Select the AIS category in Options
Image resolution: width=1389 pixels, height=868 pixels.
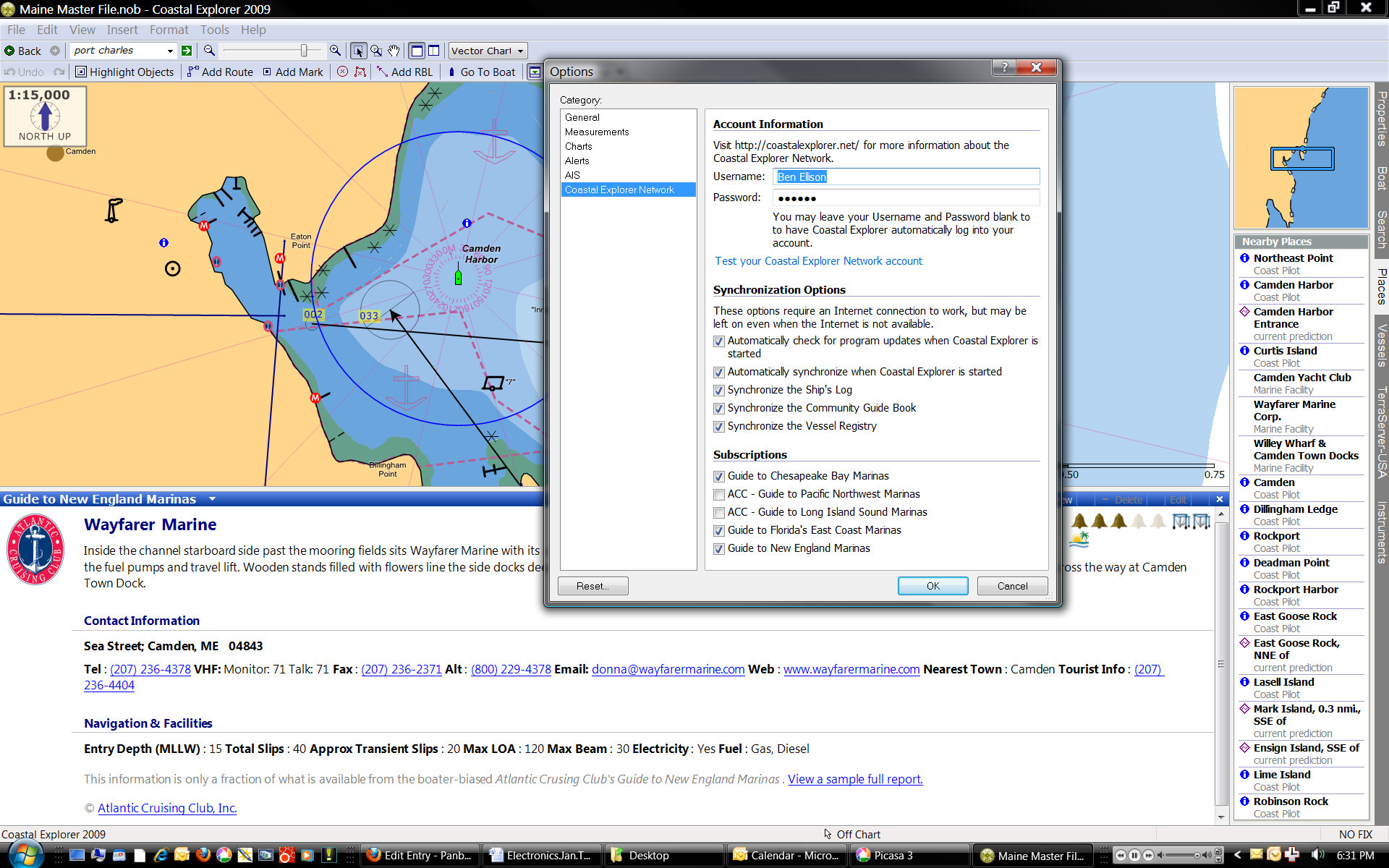click(x=572, y=175)
